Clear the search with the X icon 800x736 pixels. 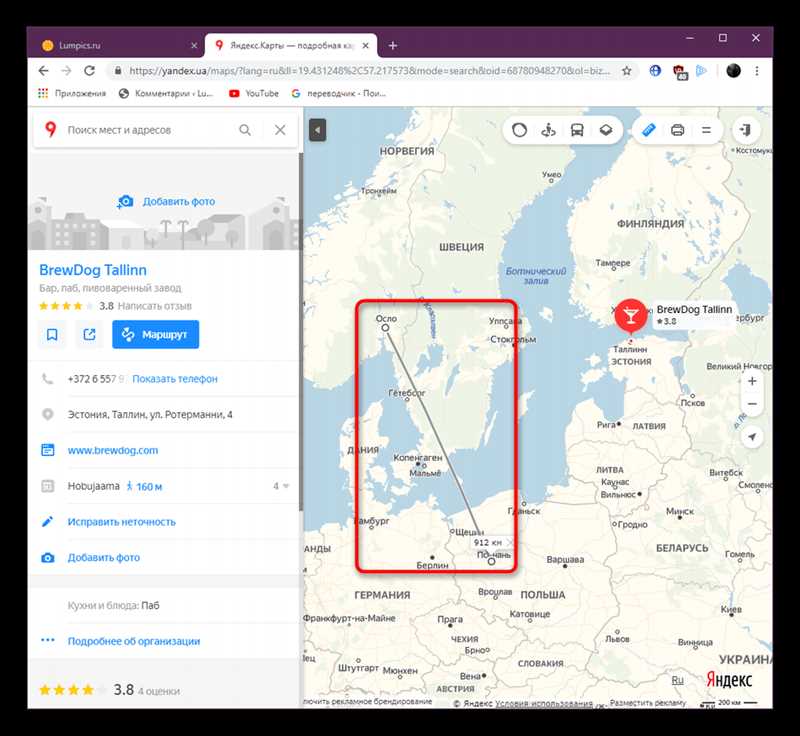click(280, 130)
